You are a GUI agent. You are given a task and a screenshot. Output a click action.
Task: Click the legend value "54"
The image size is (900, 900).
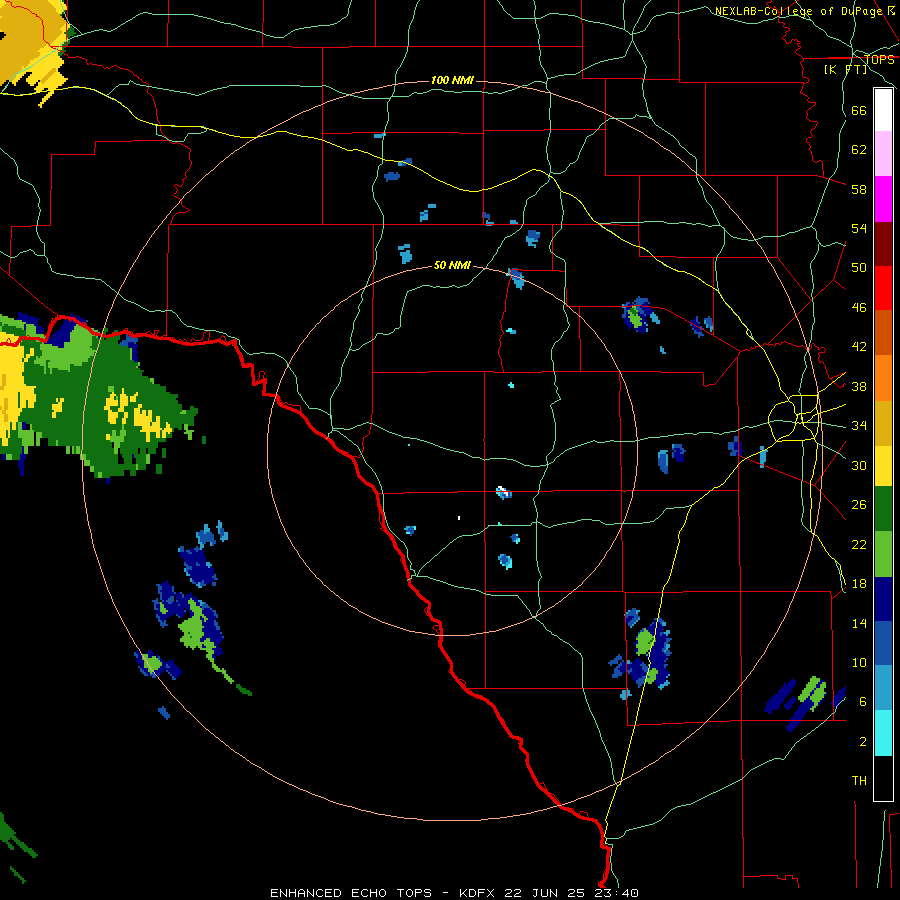pos(859,228)
